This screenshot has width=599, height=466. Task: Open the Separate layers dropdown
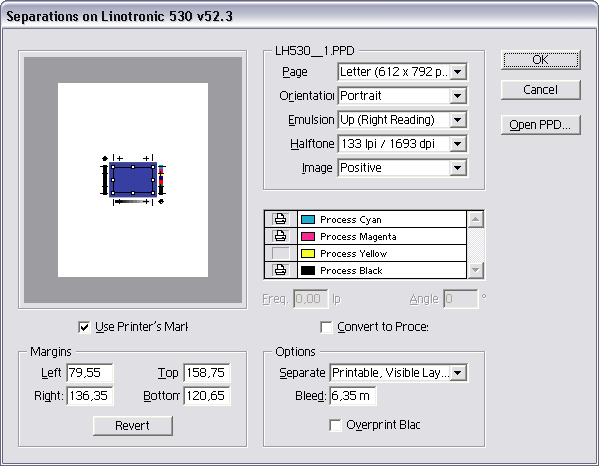tap(398, 373)
